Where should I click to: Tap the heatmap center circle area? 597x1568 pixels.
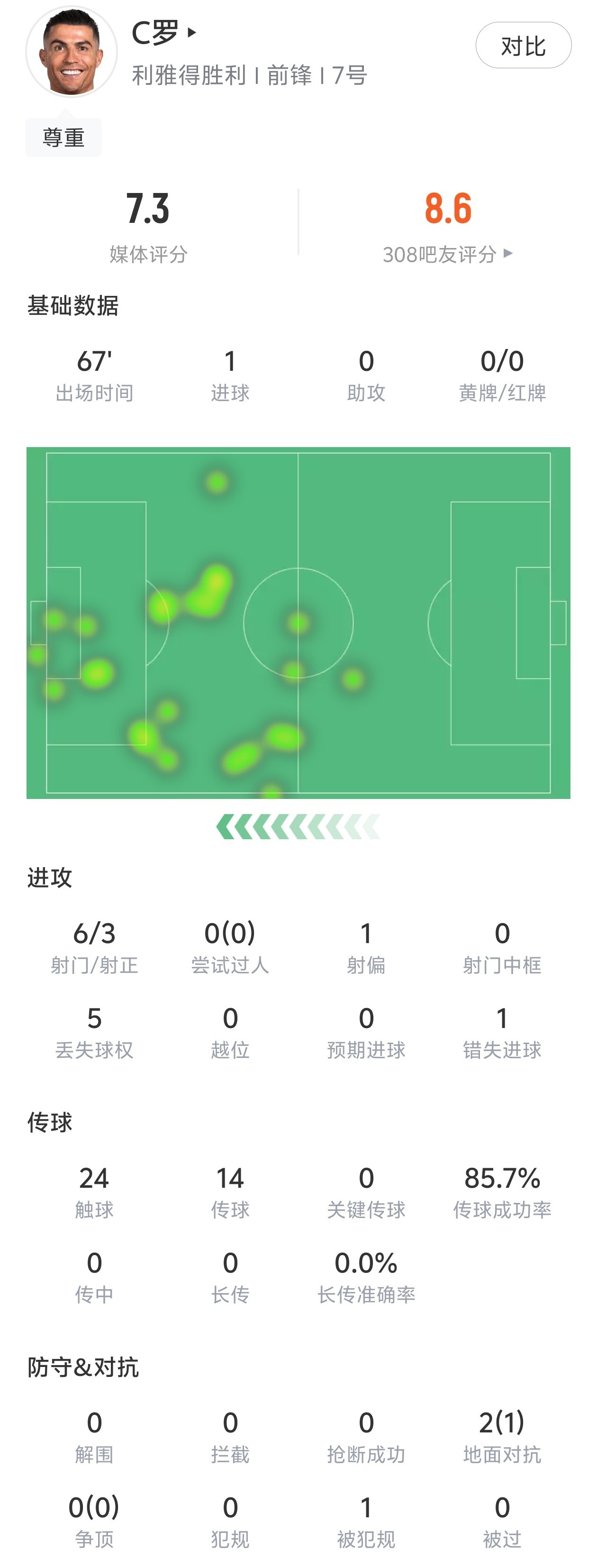click(x=298, y=623)
